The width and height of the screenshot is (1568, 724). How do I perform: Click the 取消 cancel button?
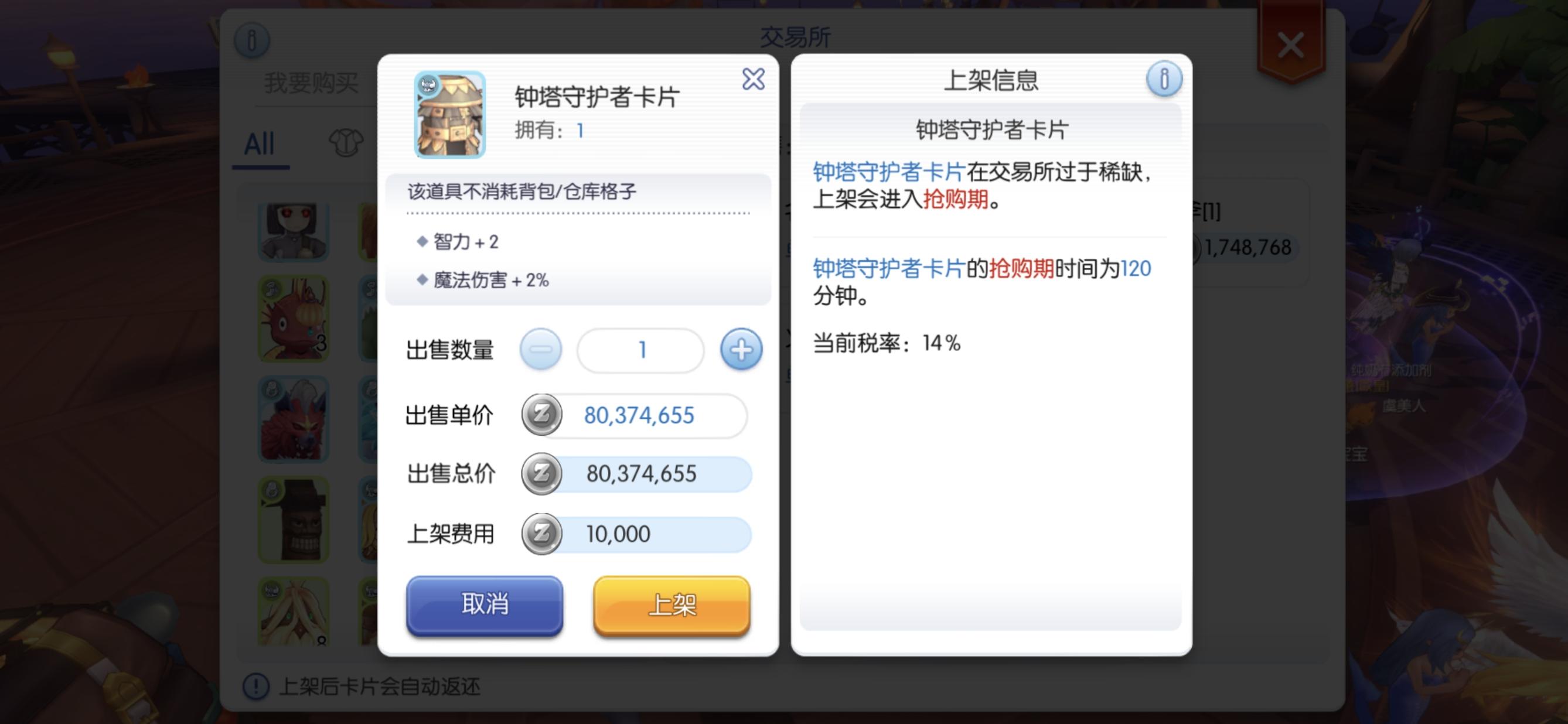click(485, 605)
